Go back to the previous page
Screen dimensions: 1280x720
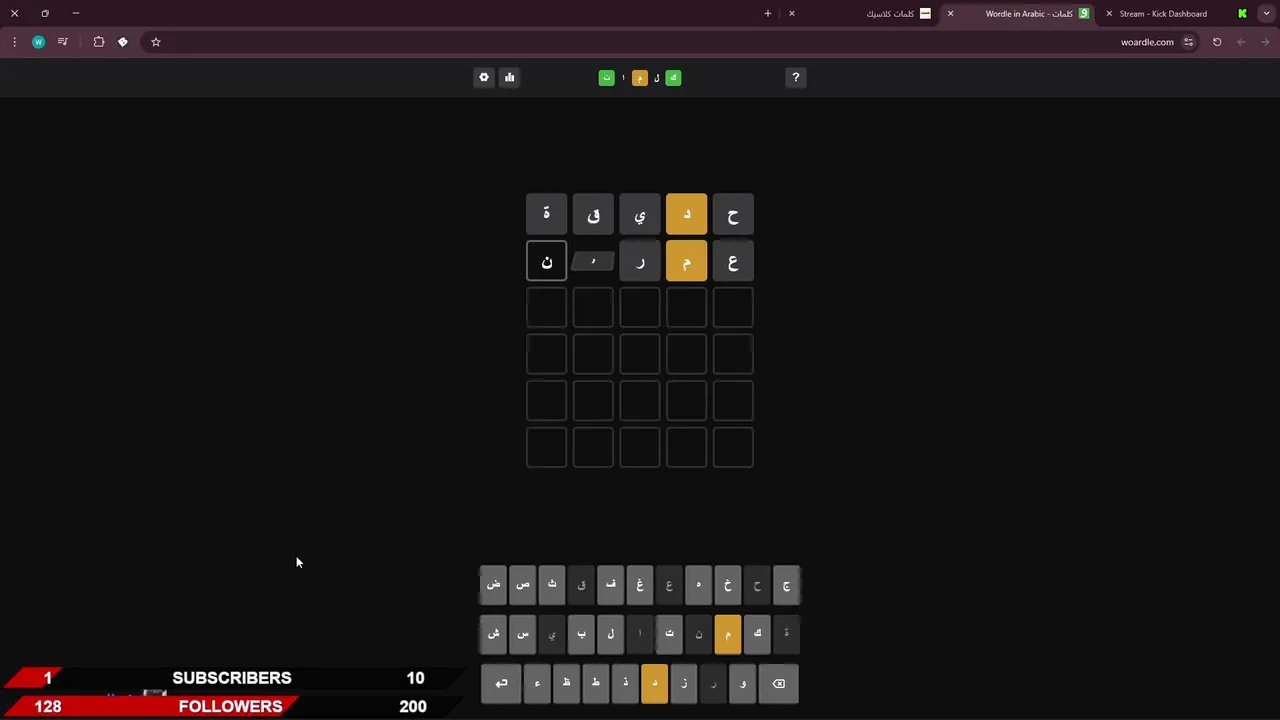coord(1265,42)
